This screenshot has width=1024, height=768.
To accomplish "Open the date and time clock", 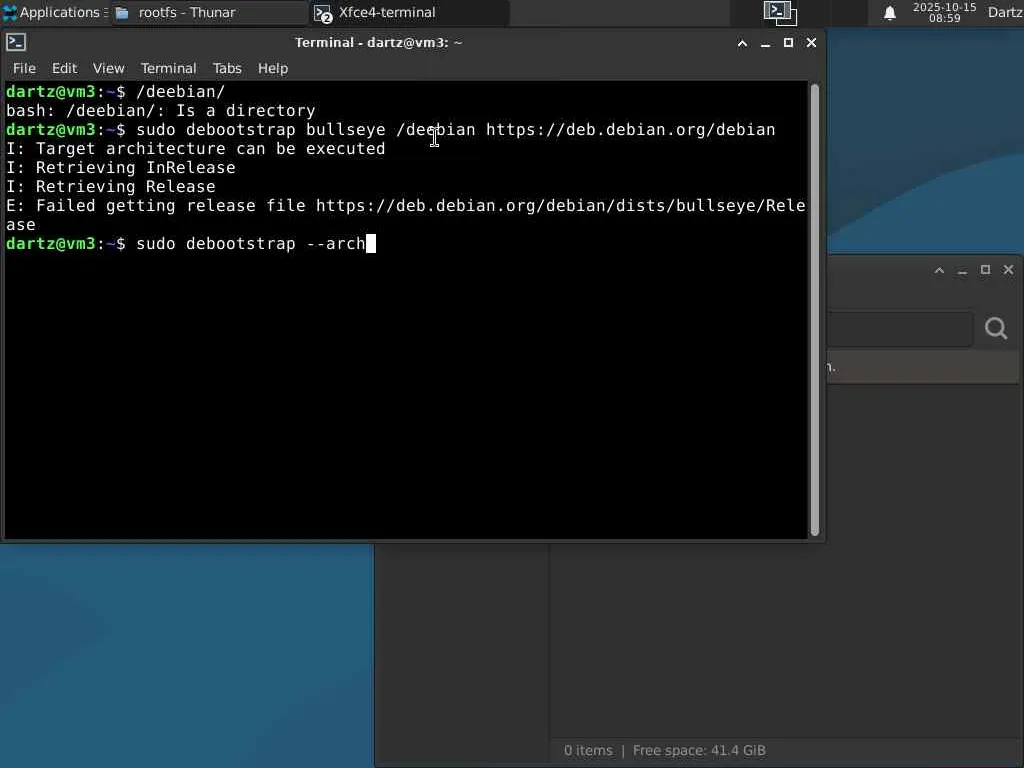I will coord(944,12).
